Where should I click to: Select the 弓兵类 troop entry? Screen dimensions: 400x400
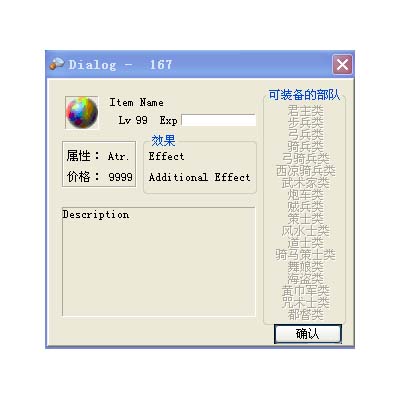point(306,134)
